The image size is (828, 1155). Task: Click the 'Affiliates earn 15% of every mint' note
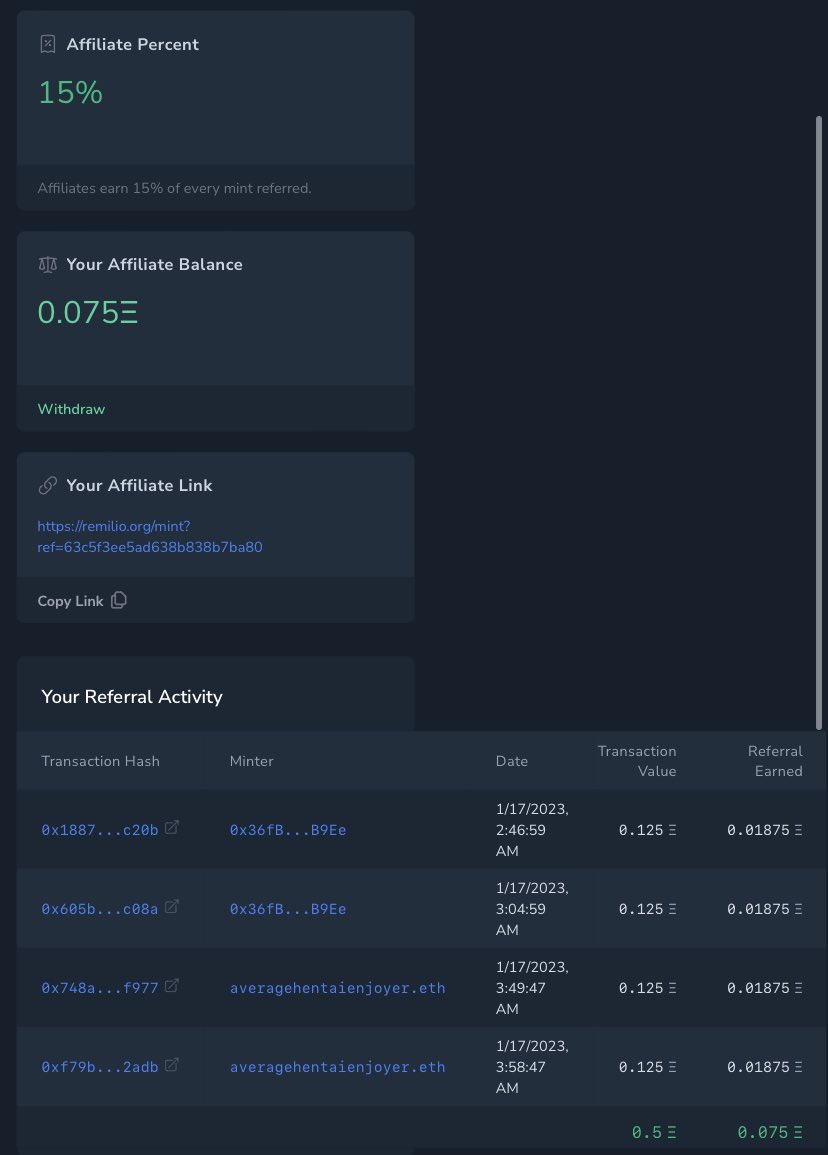pos(175,188)
